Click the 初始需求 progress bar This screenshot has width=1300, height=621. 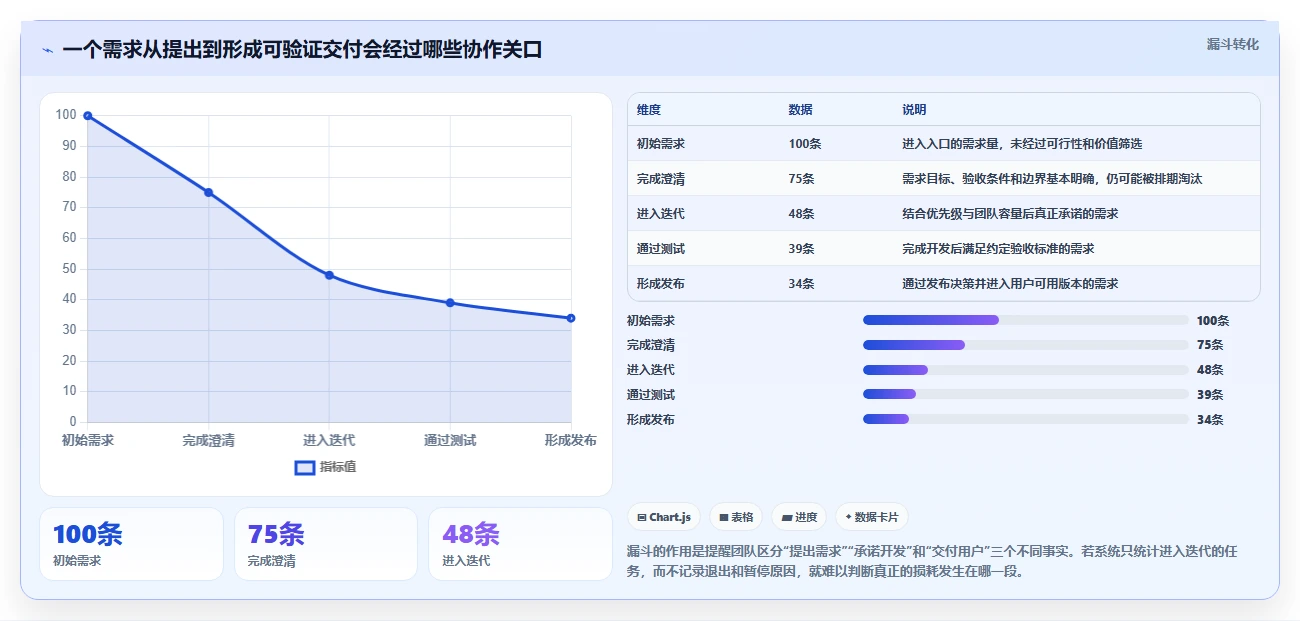pyautogui.click(x=1026, y=320)
